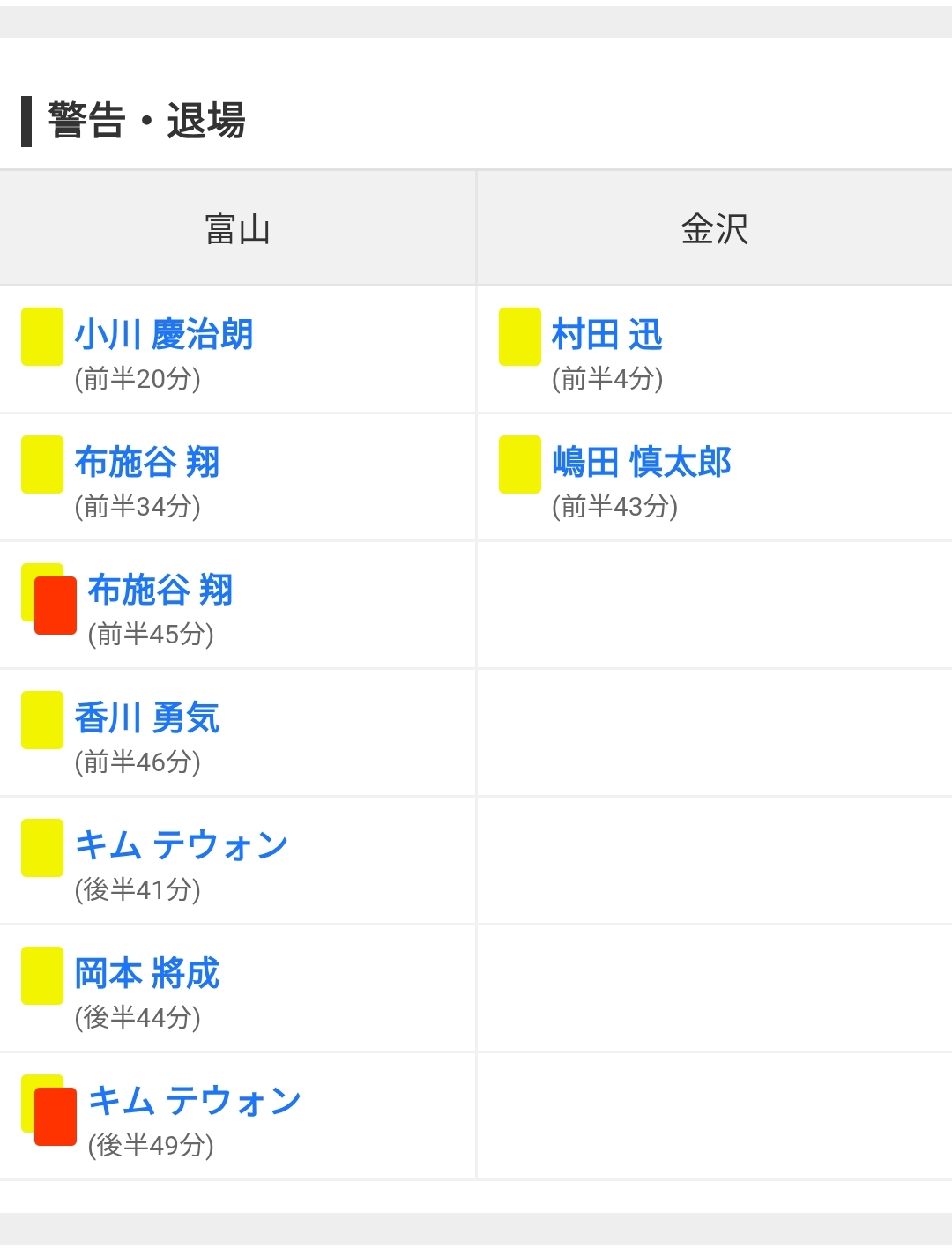
Task: Click yellow card icon at 後半41分 row
Action: (x=42, y=847)
